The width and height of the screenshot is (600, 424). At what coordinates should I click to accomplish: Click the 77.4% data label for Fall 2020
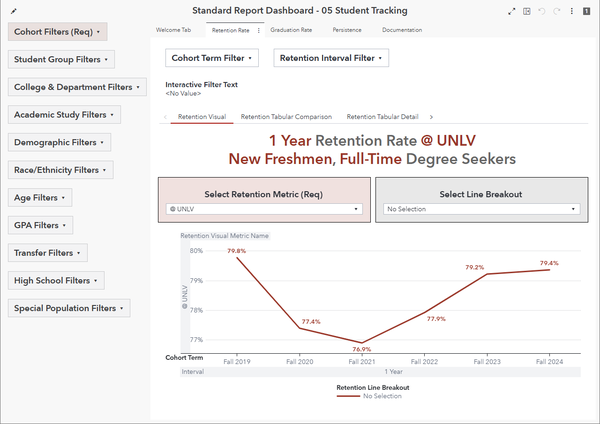pyautogui.click(x=311, y=322)
